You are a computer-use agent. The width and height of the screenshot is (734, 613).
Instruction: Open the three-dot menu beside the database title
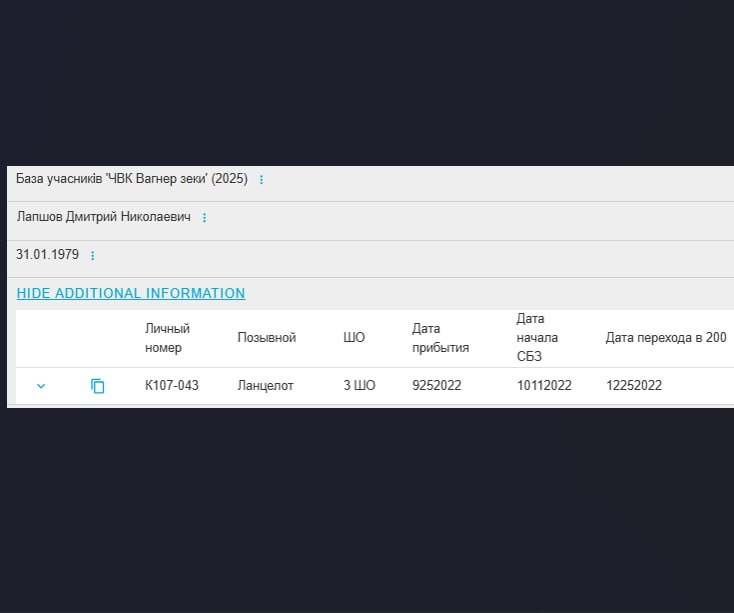coord(261,180)
